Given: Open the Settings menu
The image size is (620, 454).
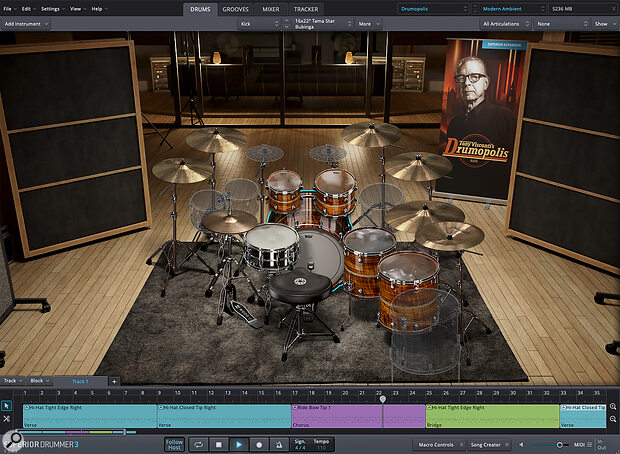Looking at the screenshot, I should (x=53, y=9).
